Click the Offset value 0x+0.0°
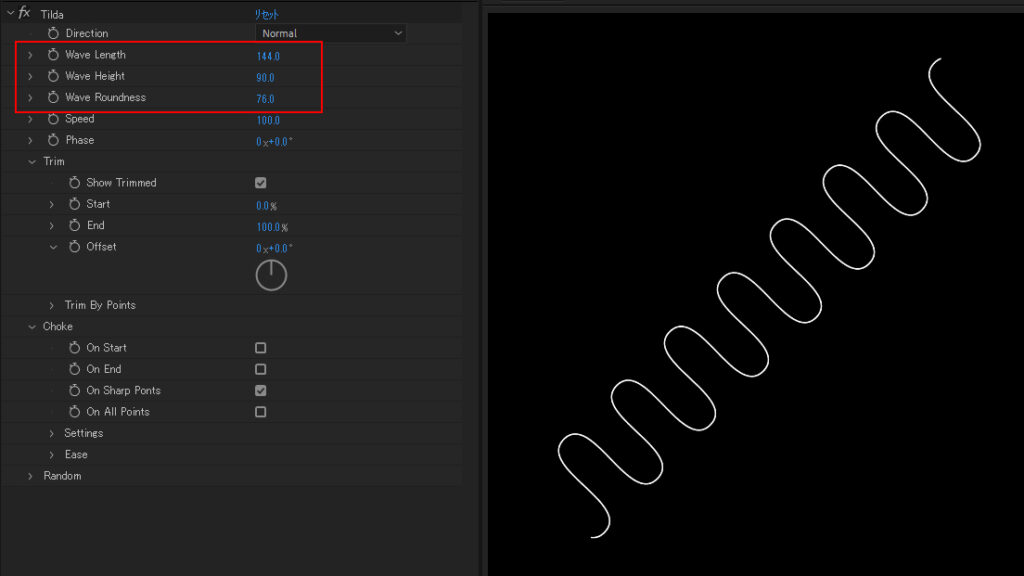 pos(274,248)
